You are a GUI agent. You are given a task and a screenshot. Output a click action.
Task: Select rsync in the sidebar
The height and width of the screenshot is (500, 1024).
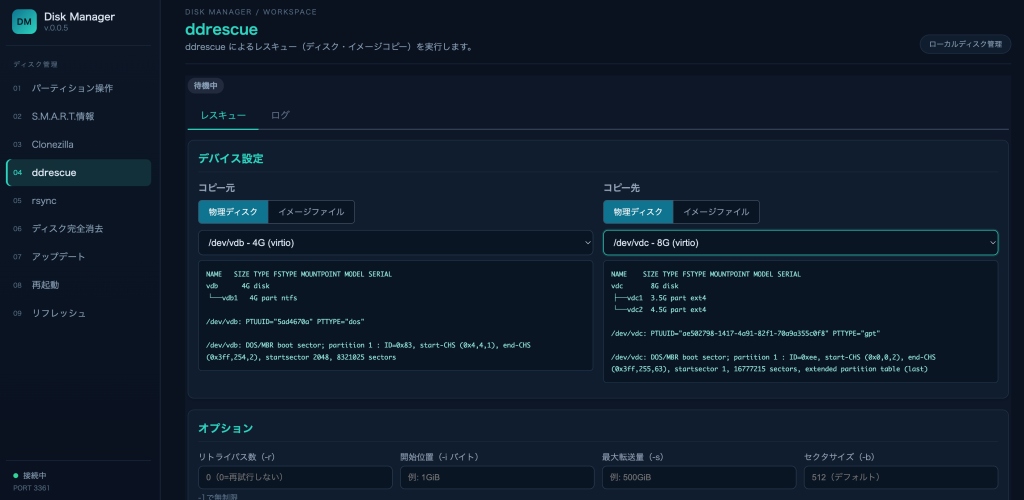pos(78,200)
